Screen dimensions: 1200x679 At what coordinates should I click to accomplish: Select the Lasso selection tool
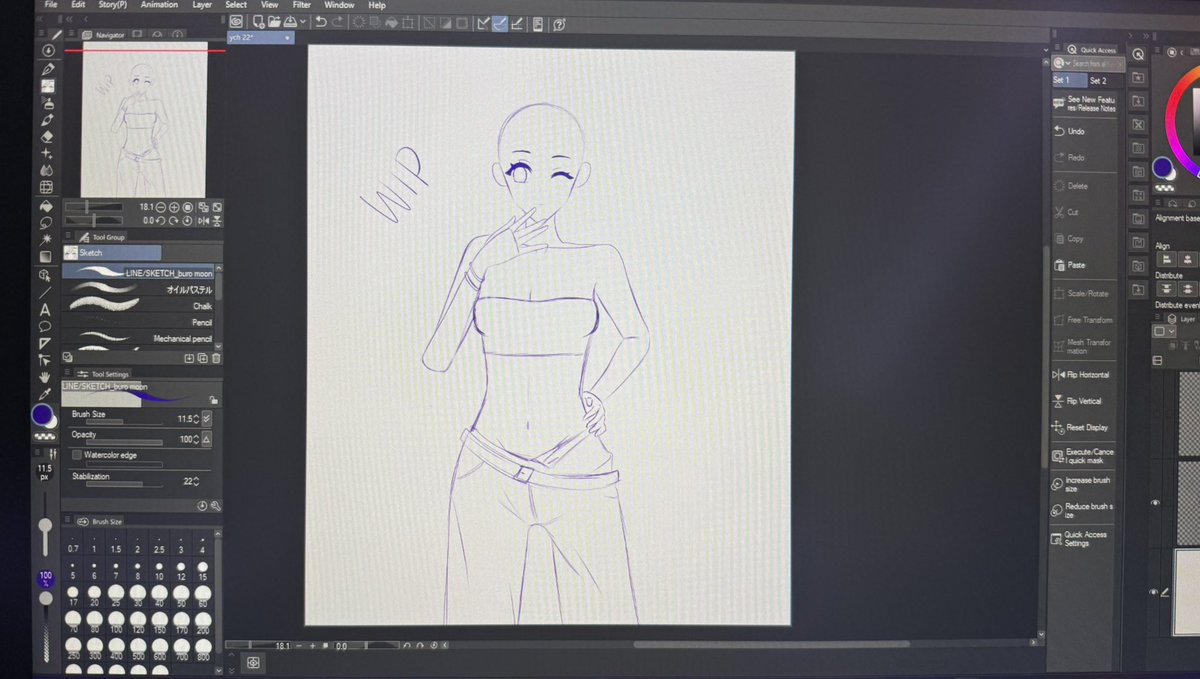coord(46,224)
